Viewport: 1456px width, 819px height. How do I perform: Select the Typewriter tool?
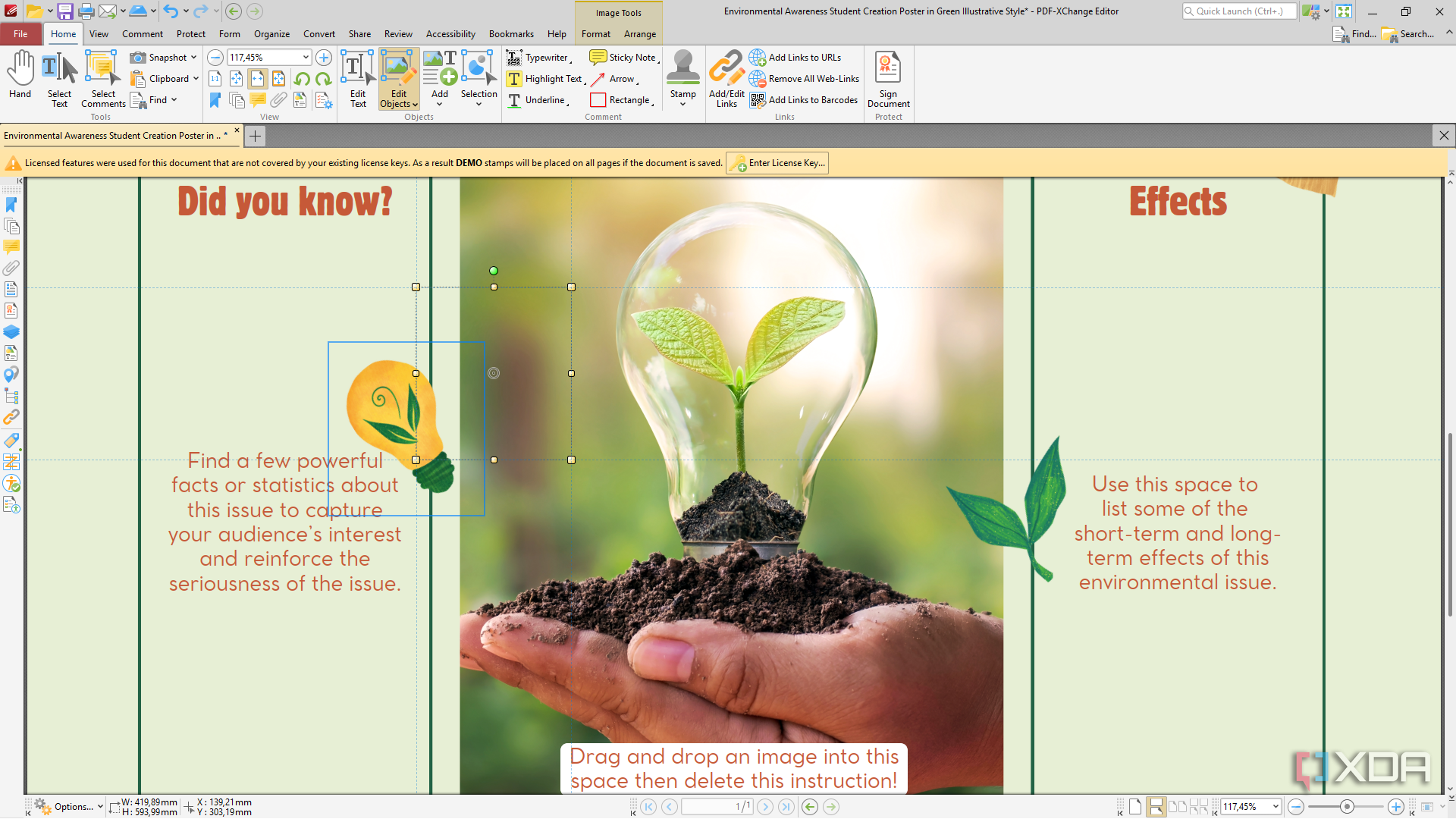point(538,58)
